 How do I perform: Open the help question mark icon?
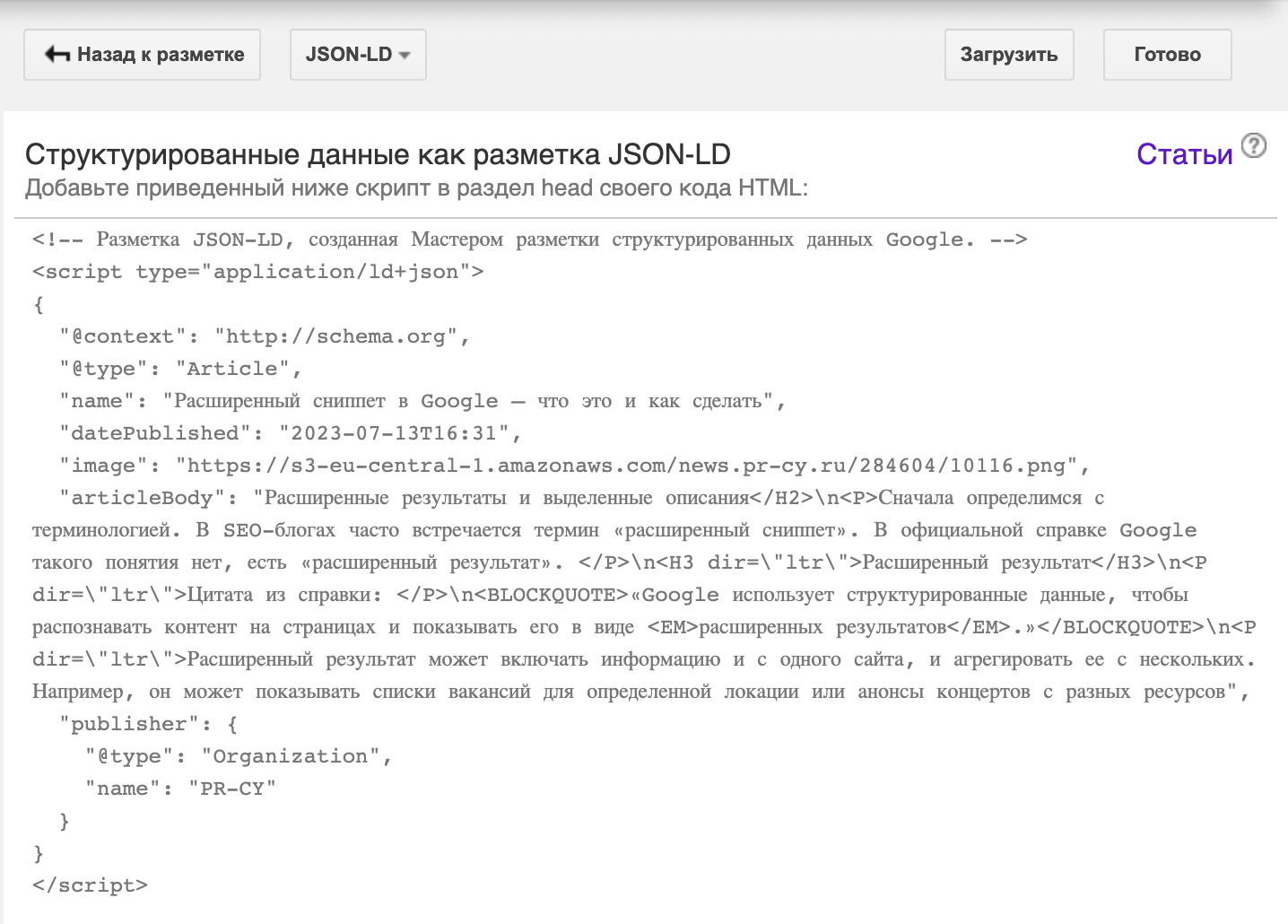(1253, 145)
